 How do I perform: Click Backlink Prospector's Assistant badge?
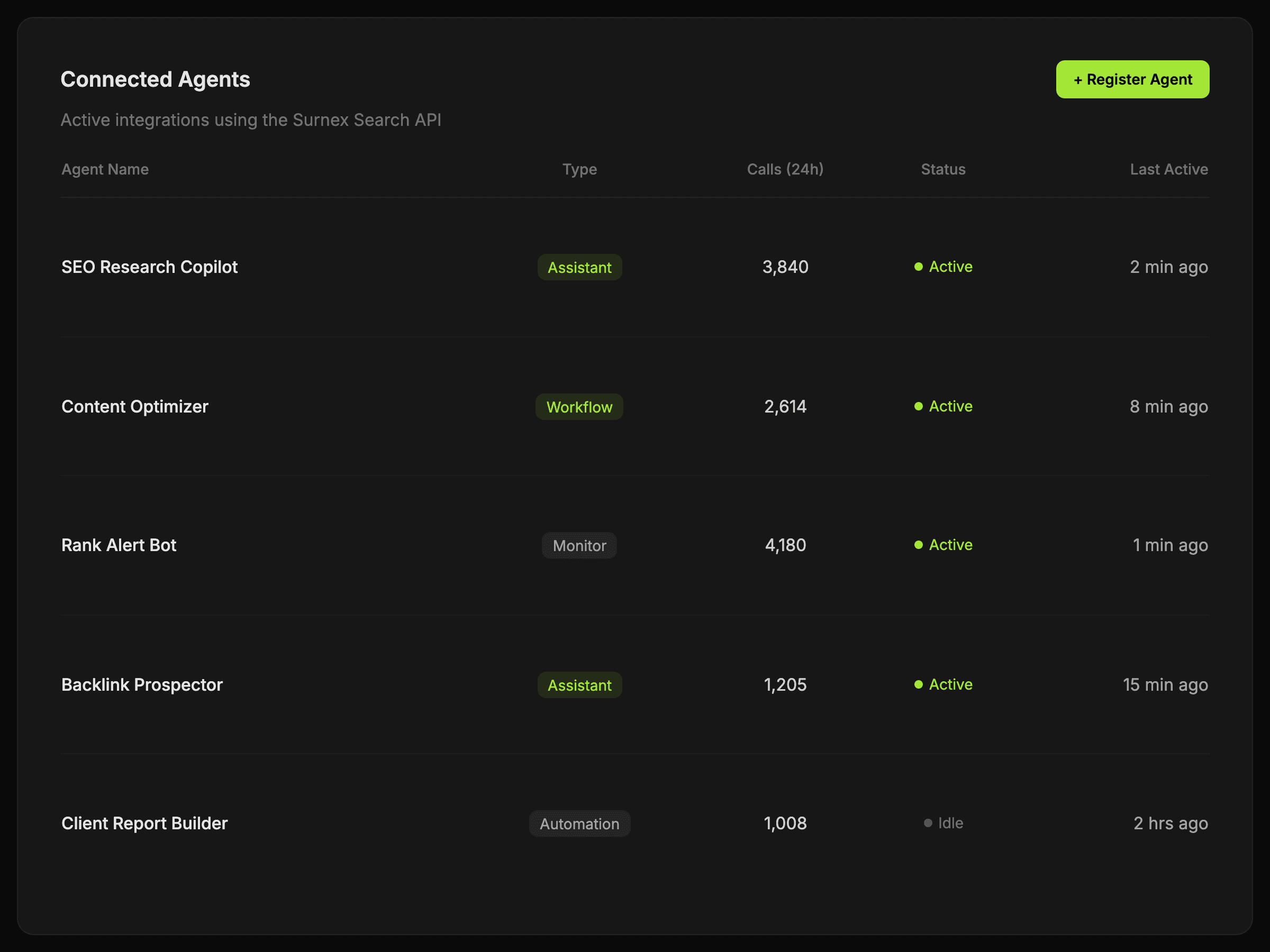[579, 685]
